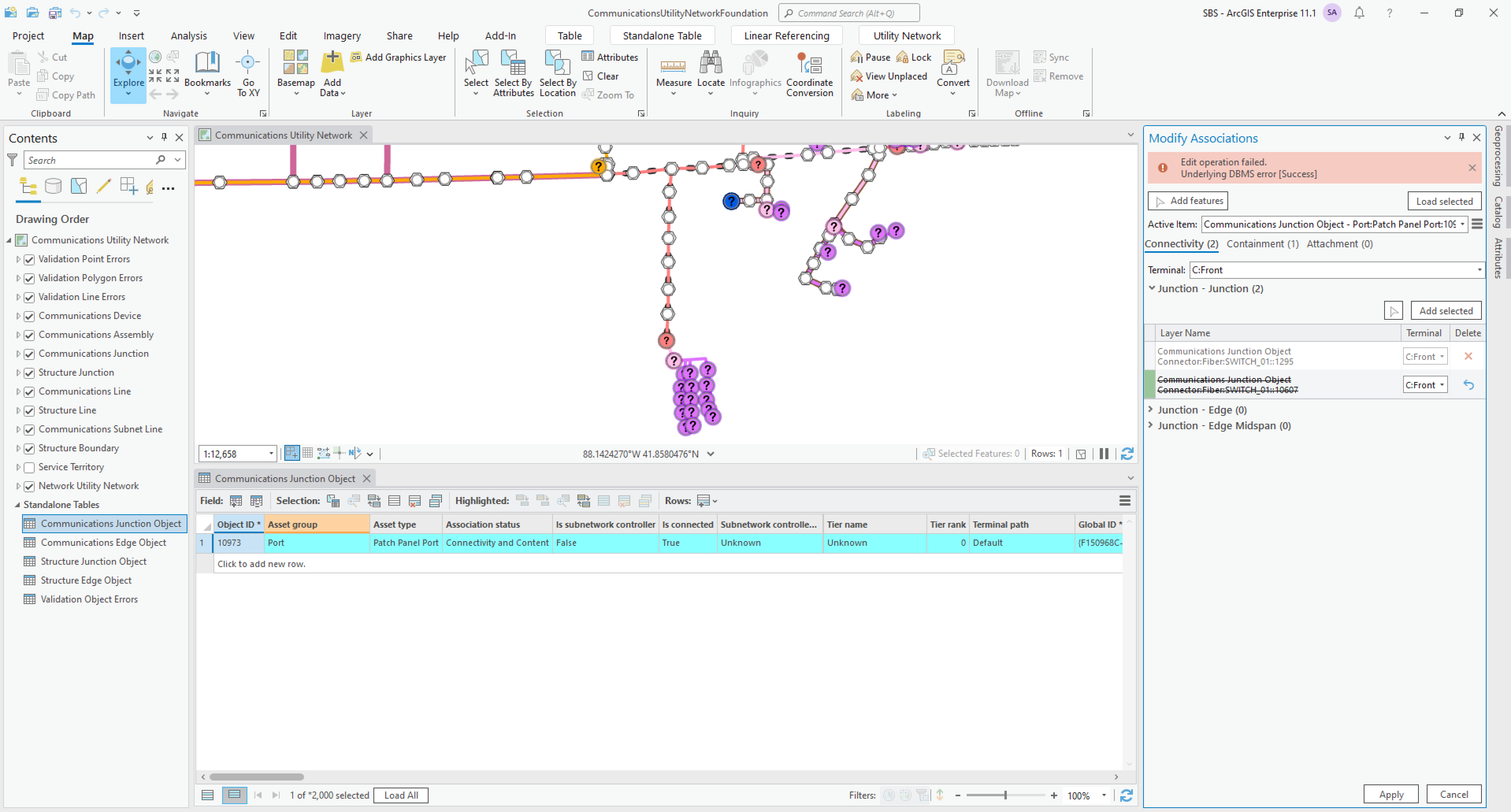Pause map drawing

(1104, 454)
